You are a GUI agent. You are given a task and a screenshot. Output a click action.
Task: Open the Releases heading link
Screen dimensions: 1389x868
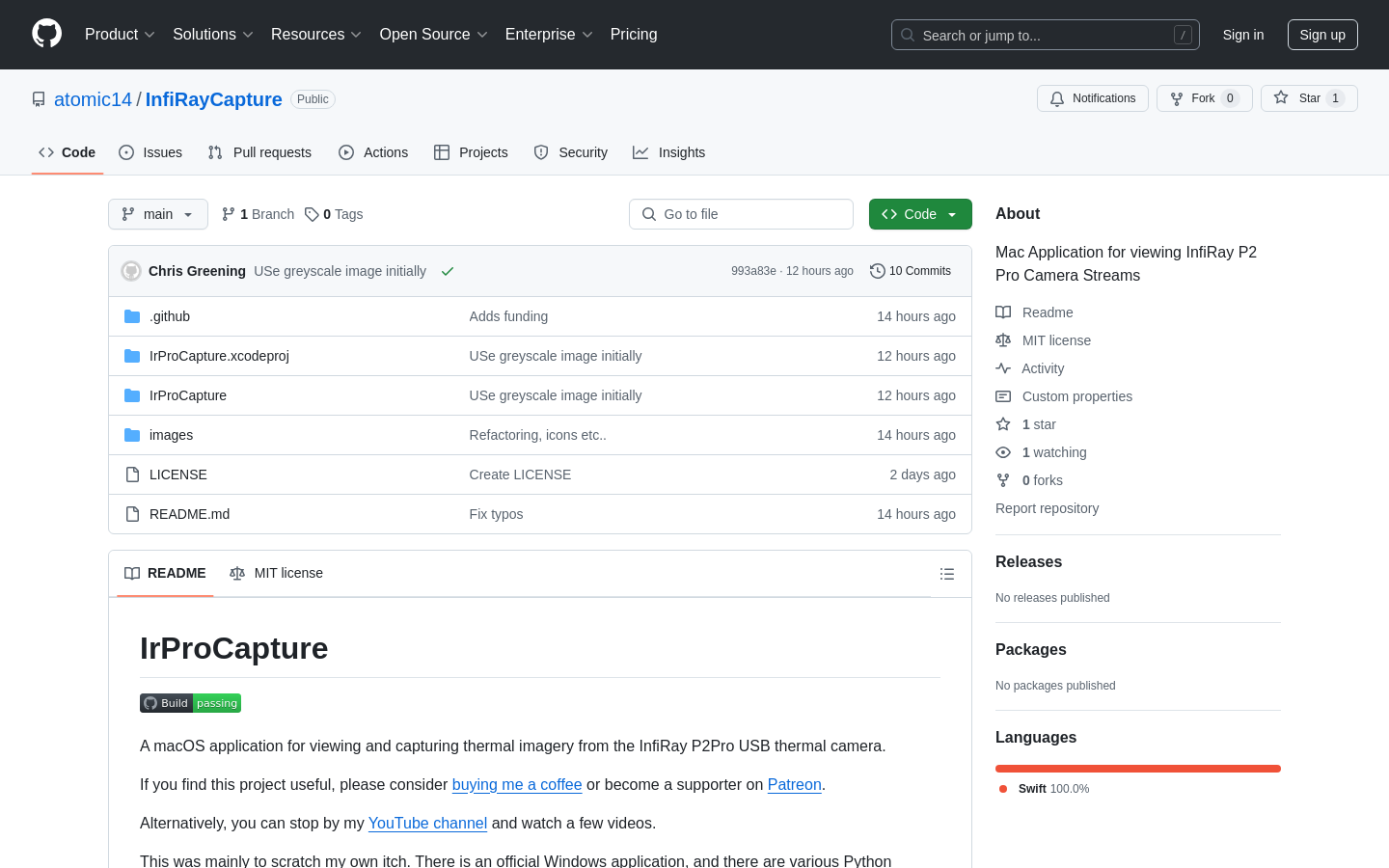[x=1028, y=561]
